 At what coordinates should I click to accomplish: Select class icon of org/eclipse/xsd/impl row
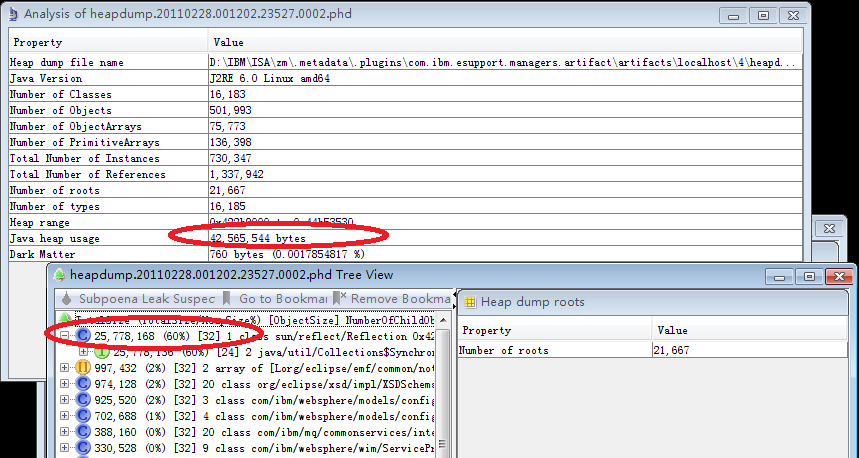pyautogui.click(x=83, y=384)
